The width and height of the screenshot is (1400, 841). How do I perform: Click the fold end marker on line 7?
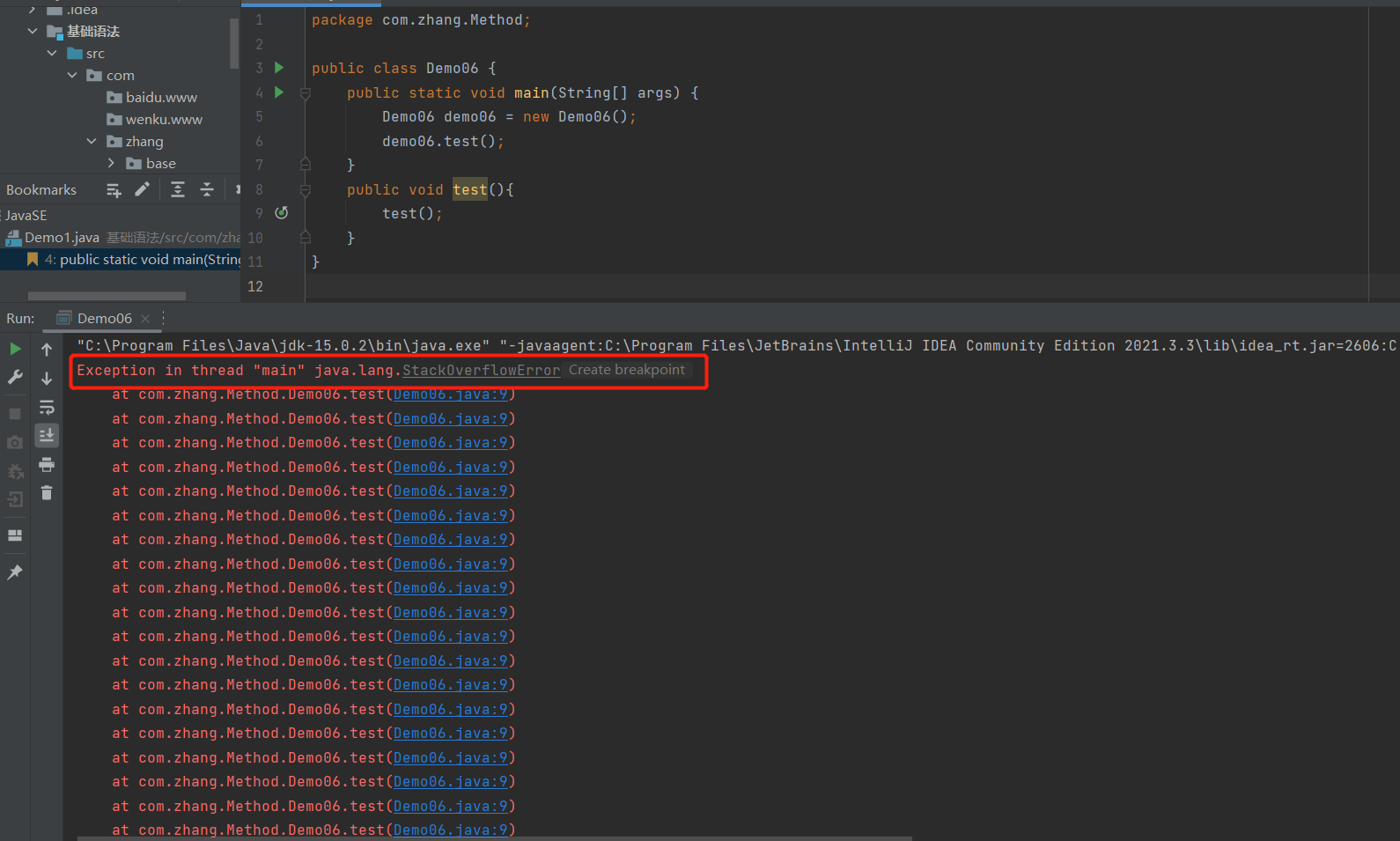(x=306, y=164)
